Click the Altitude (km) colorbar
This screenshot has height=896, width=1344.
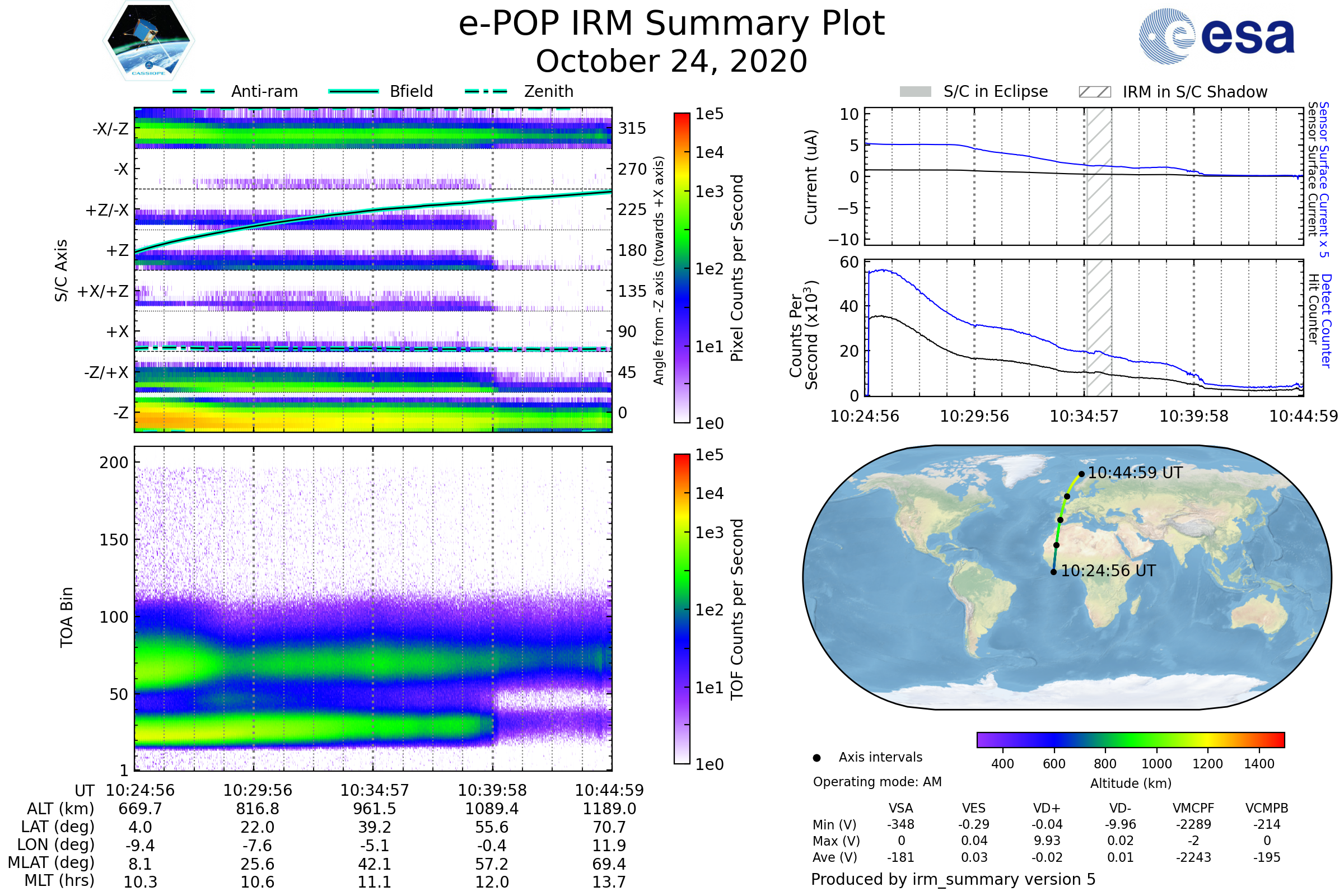1130,739
